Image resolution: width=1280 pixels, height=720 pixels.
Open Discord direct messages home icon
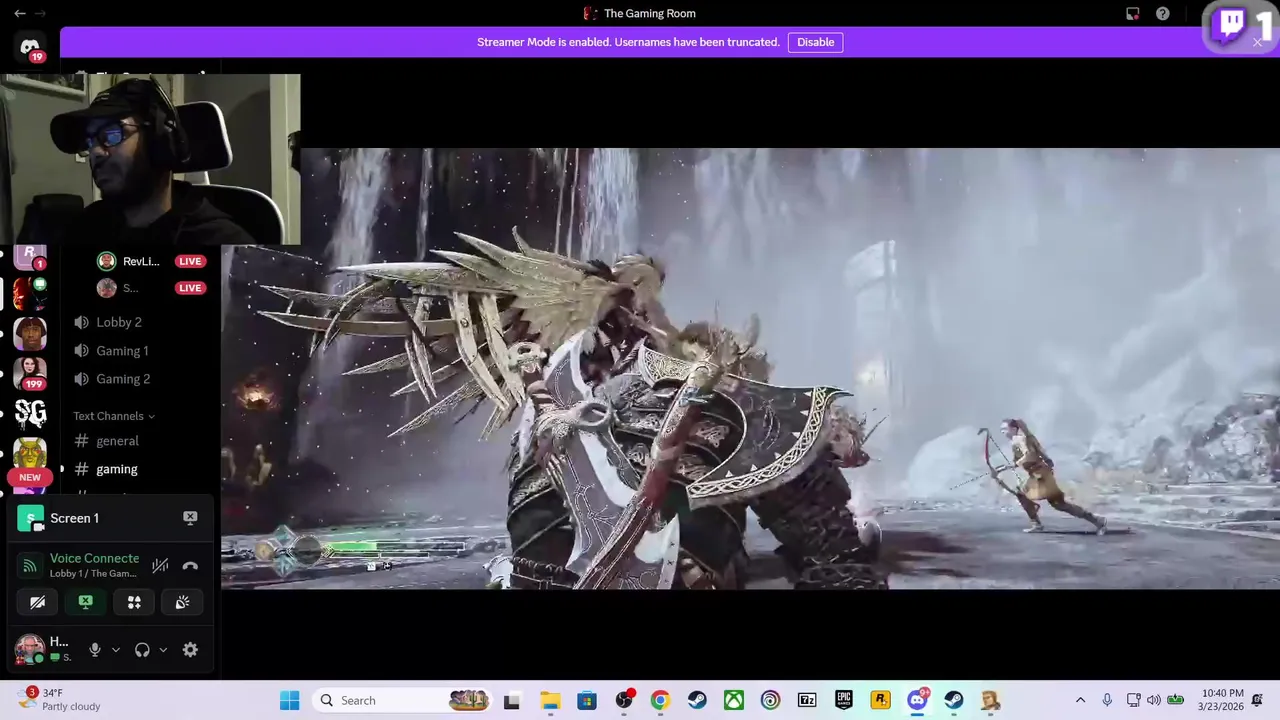click(x=30, y=47)
